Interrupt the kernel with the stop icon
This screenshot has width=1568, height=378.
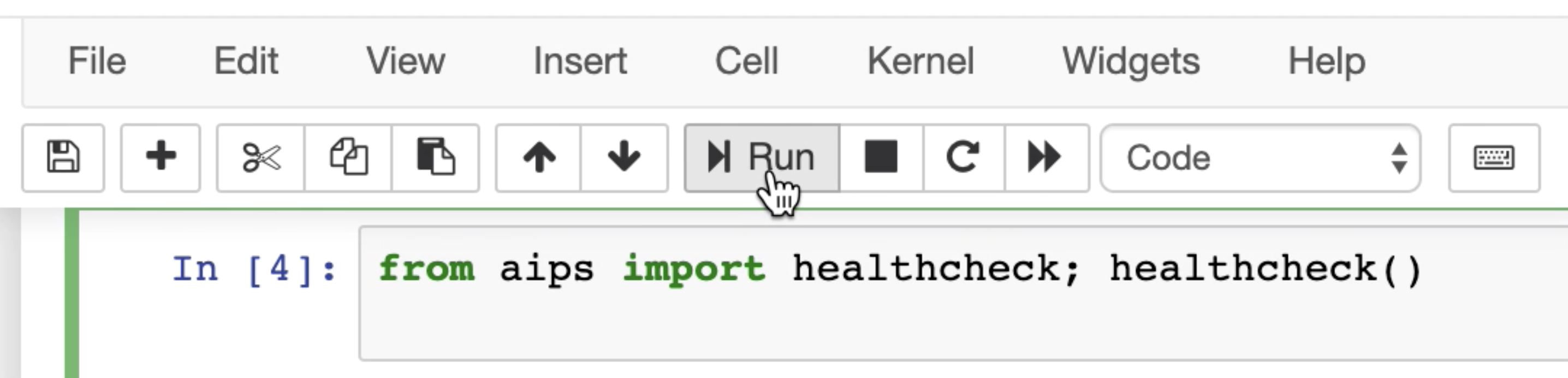pyautogui.click(x=880, y=157)
